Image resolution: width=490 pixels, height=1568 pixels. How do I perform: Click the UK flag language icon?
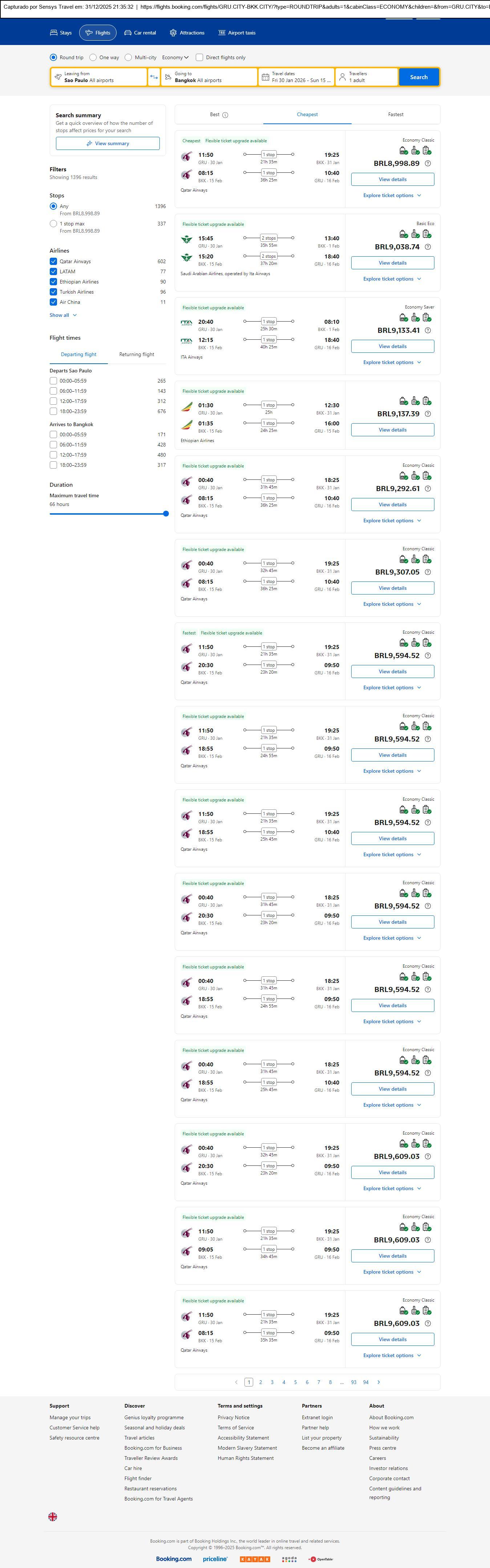53,1516
